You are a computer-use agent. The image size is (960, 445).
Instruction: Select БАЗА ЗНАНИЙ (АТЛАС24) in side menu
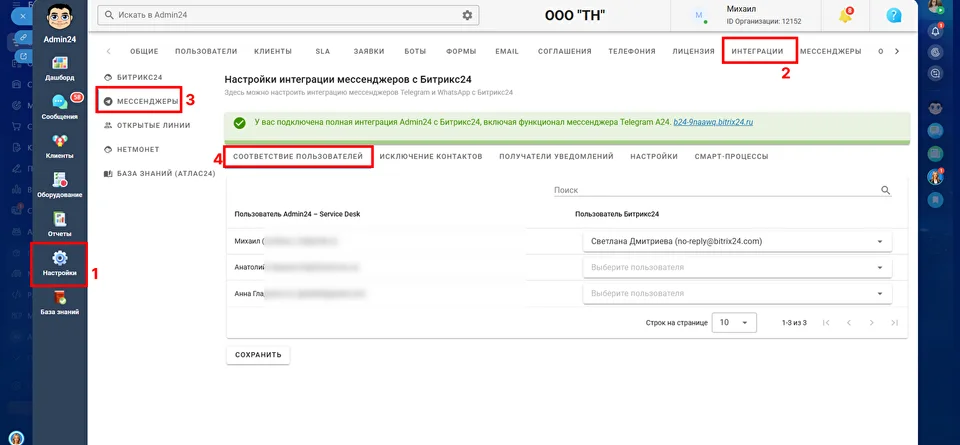coord(159,174)
